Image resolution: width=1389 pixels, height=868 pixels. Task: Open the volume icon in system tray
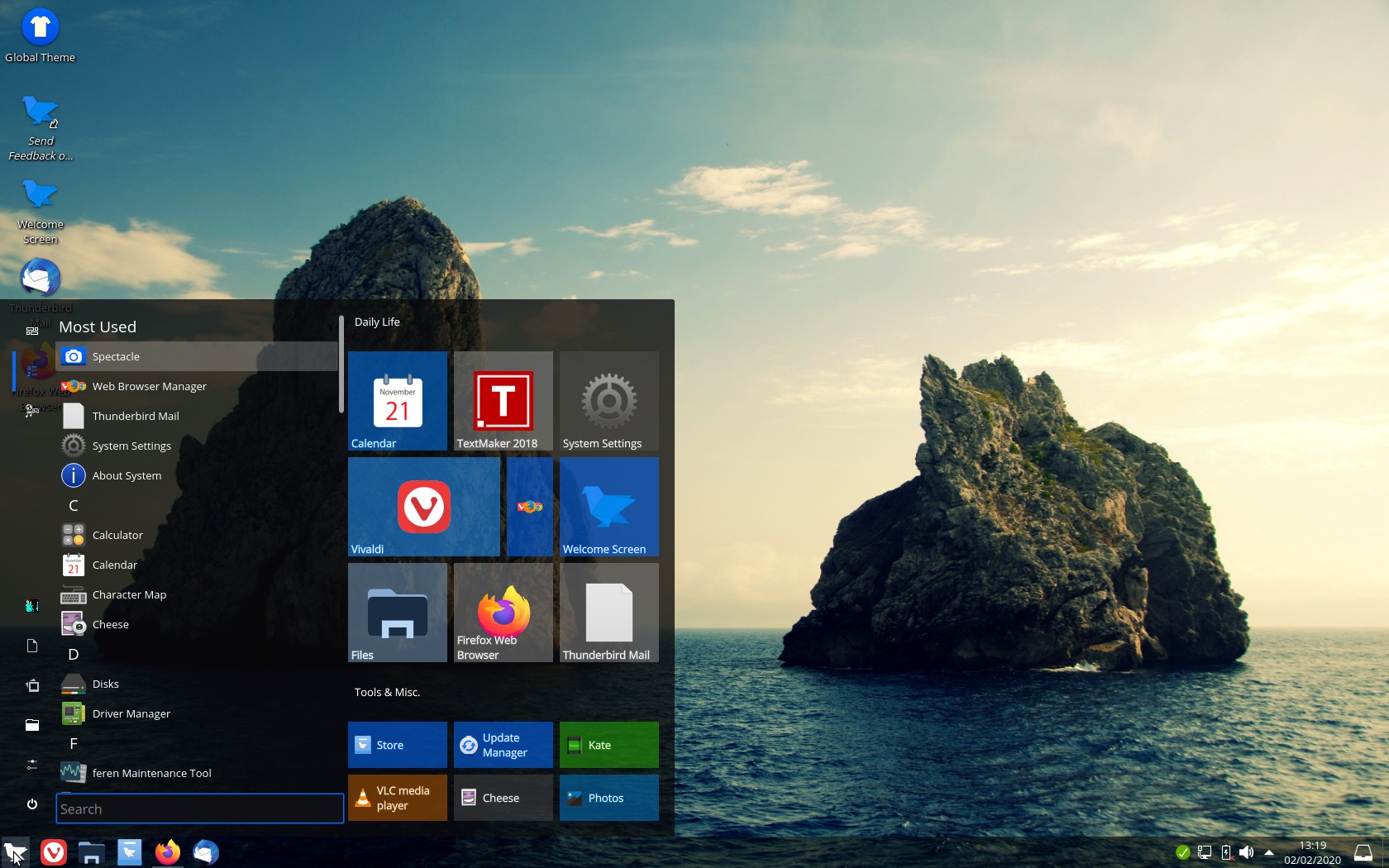click(x=1247, y=852)
